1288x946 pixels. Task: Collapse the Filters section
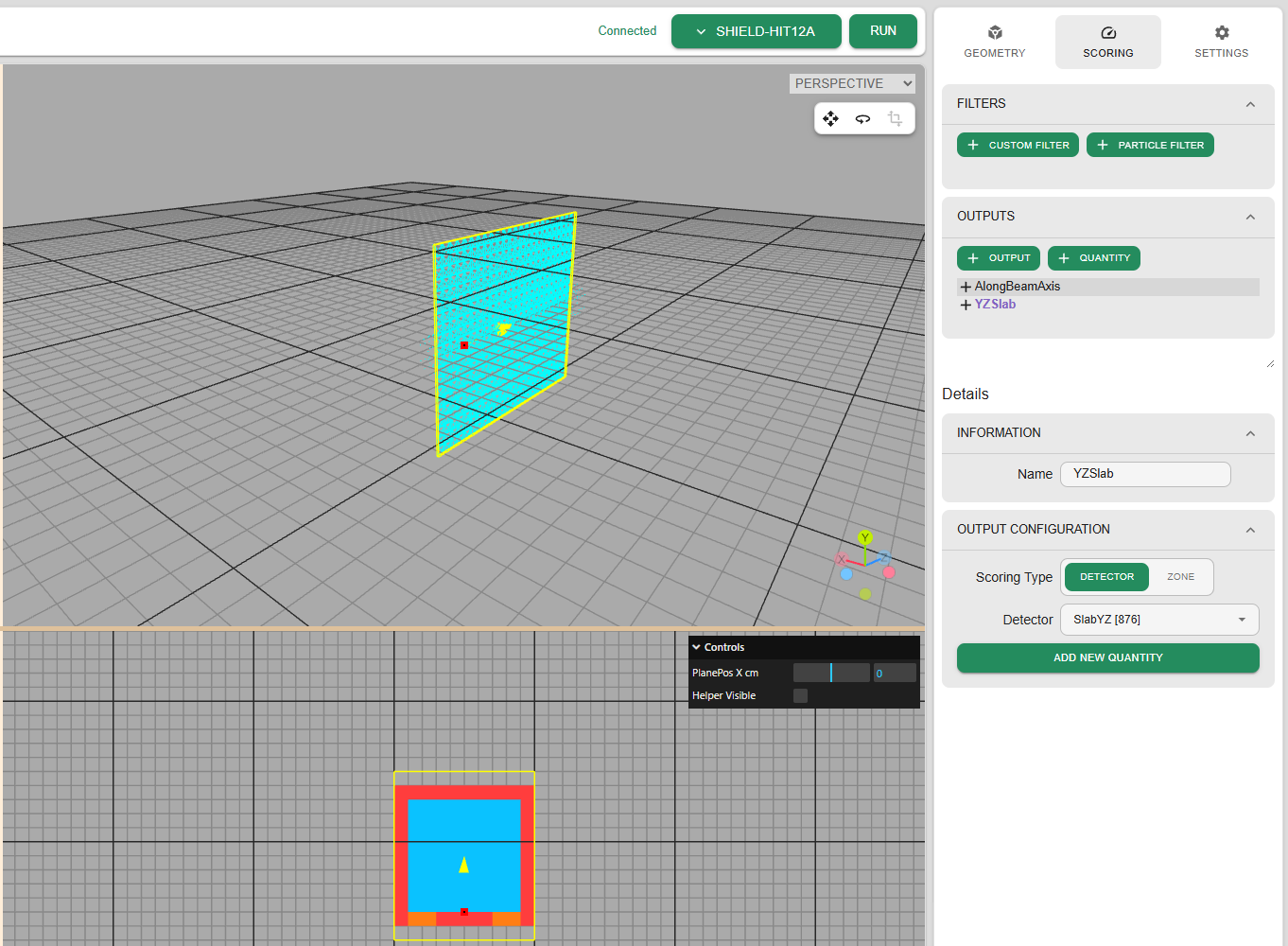point(1250,104)
